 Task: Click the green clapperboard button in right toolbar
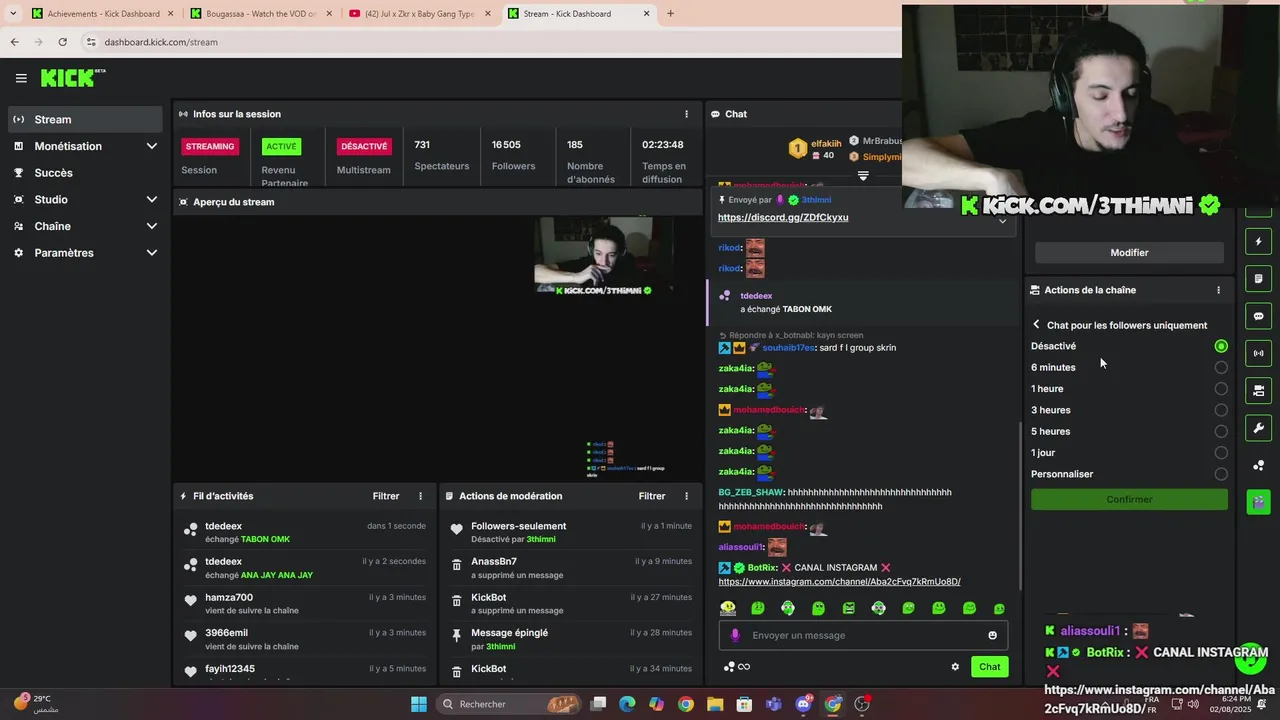click(x=1258, y=502)
